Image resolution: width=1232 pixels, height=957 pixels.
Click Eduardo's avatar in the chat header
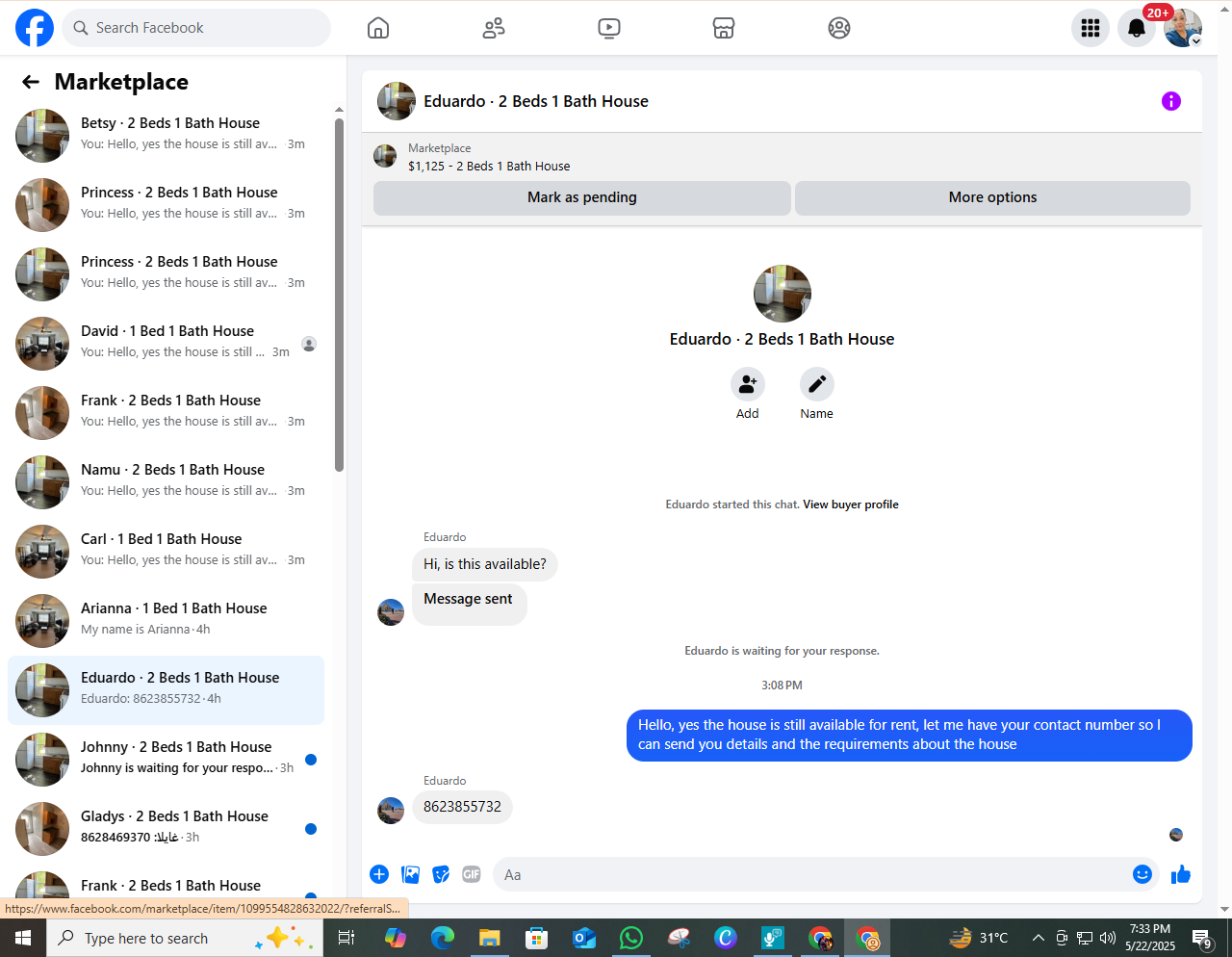pos(397,101)
